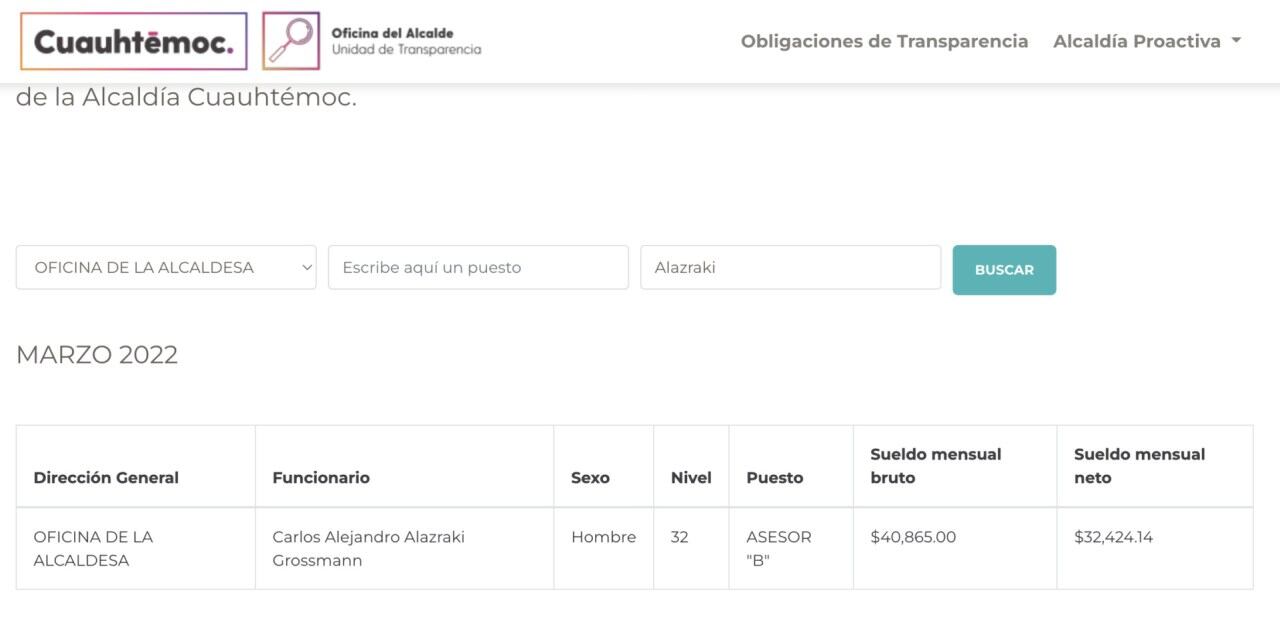
Task: Click the Nivel column header
Action: 691,477
